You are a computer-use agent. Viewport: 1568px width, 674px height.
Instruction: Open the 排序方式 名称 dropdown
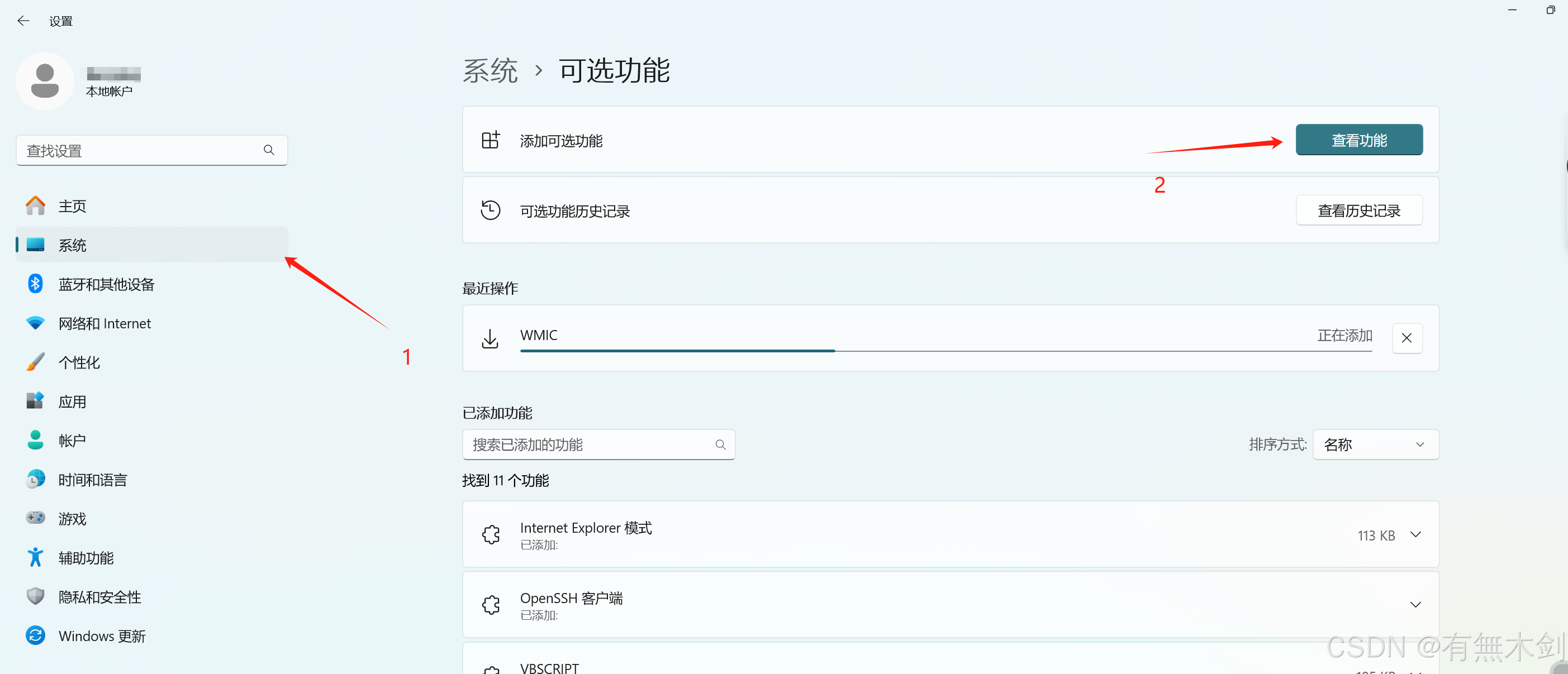point(1375,444)
